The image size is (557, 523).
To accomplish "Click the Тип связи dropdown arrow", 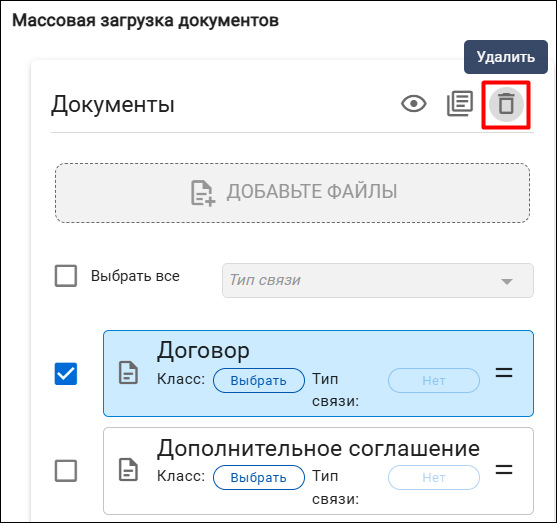I will coord(507,282).
